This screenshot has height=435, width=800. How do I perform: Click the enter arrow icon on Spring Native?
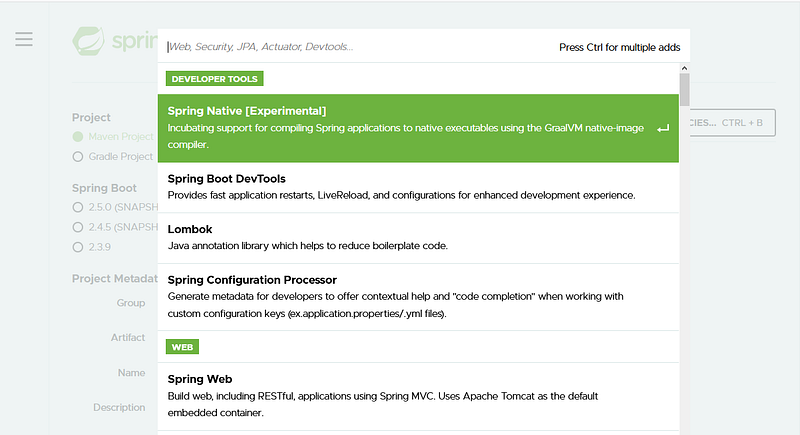663,129
